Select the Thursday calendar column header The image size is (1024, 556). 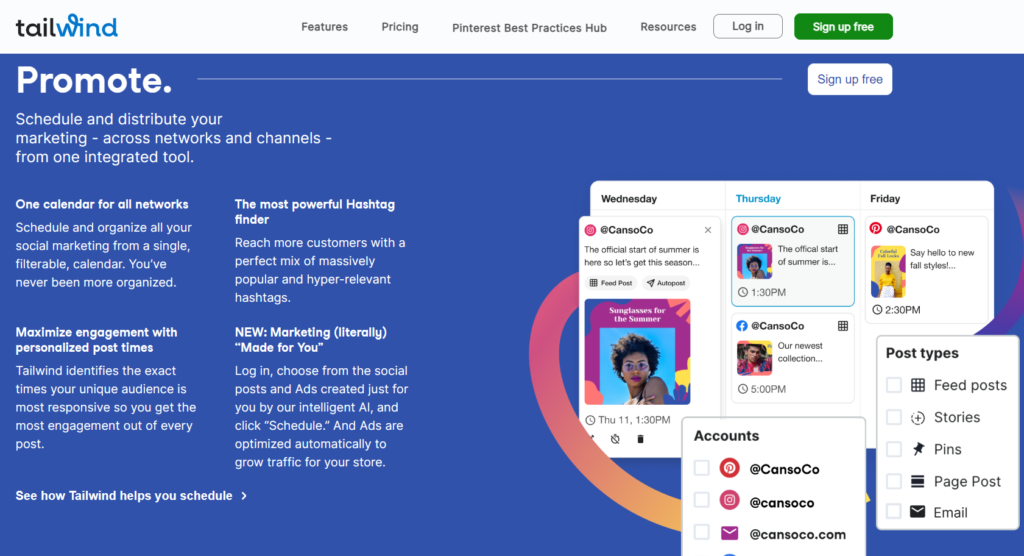[x=758, y=199]
